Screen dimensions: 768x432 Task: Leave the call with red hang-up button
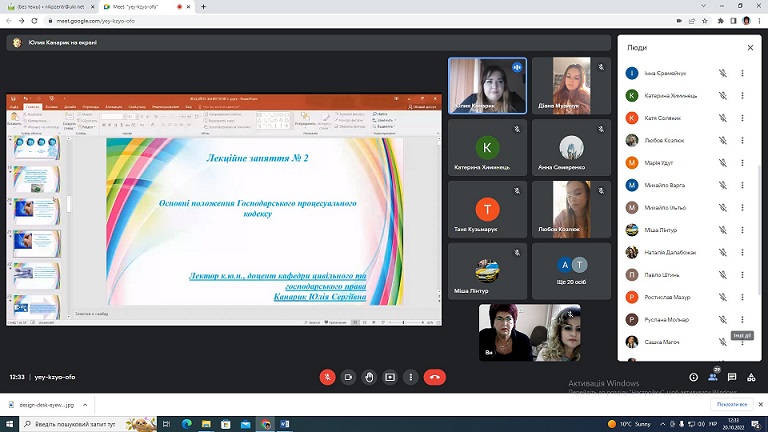pos(434,377)
